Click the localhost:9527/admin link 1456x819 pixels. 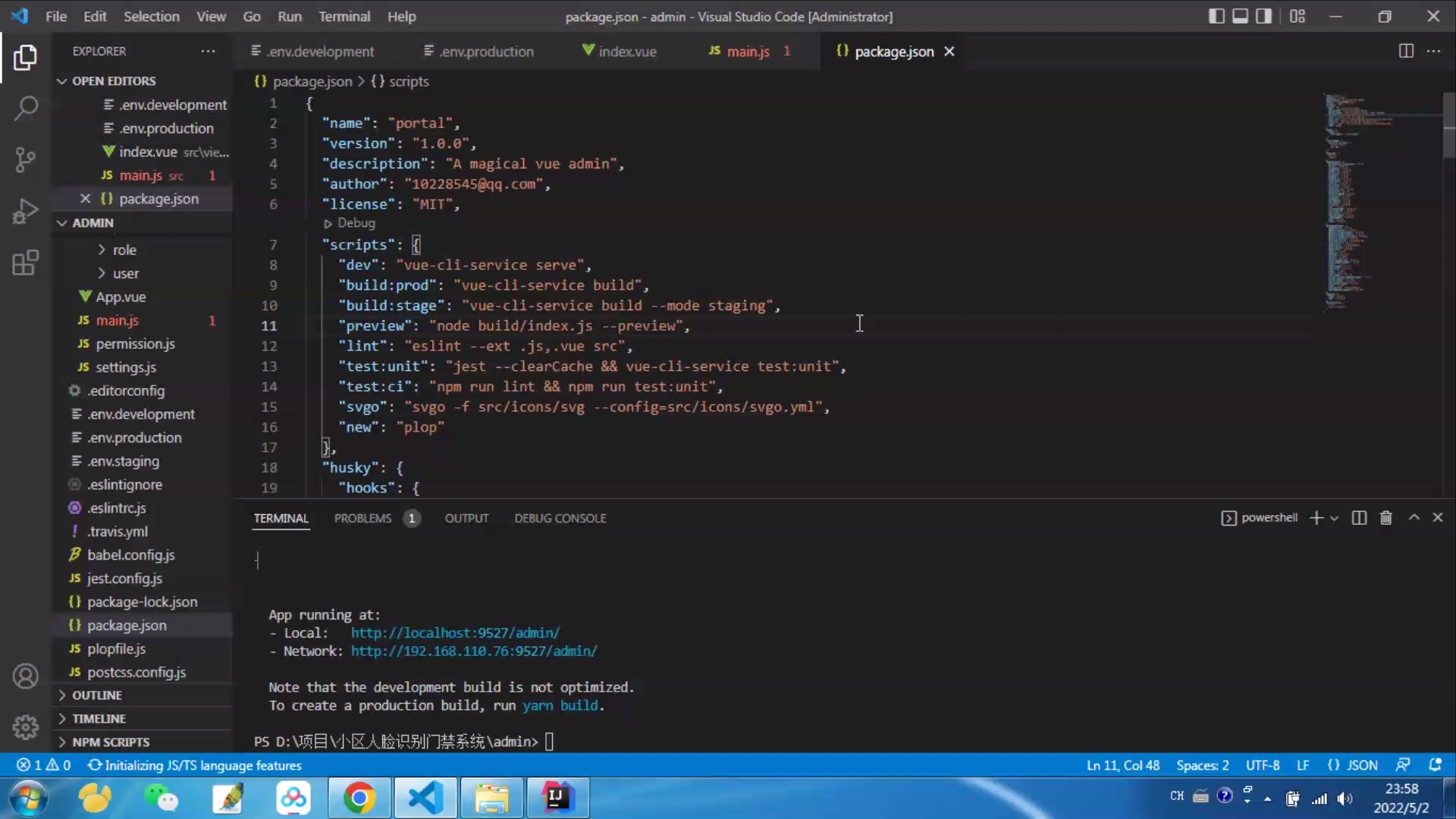[455, 632]
